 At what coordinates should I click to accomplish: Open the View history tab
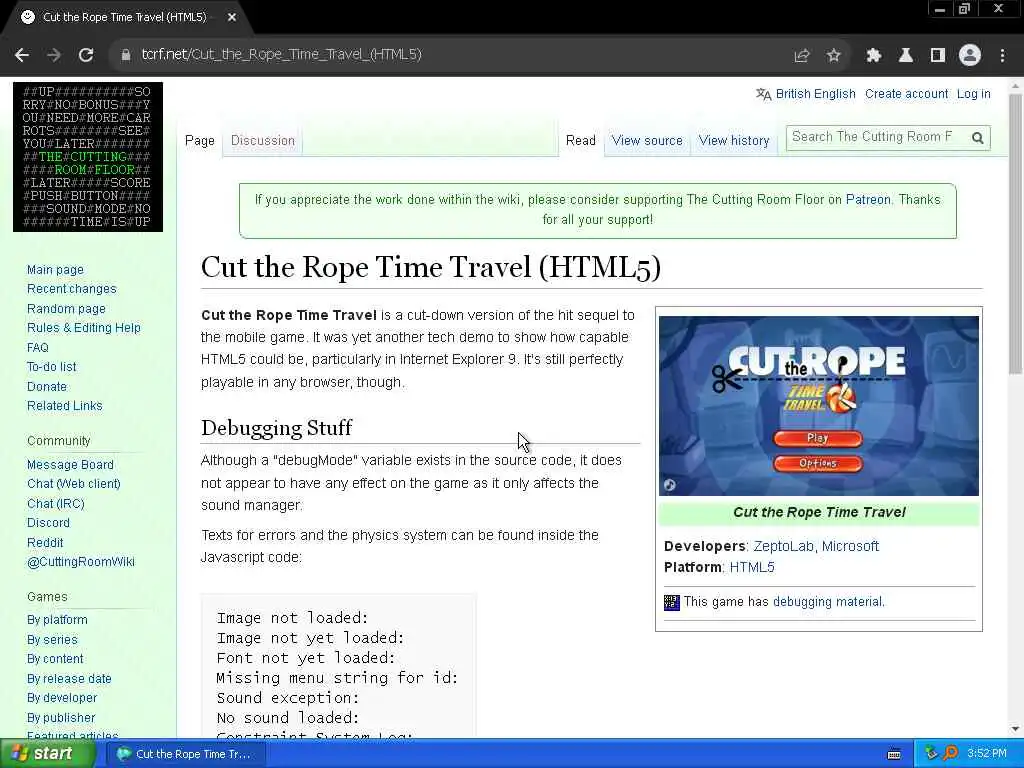pyautogui.click(x=734, y=140)
